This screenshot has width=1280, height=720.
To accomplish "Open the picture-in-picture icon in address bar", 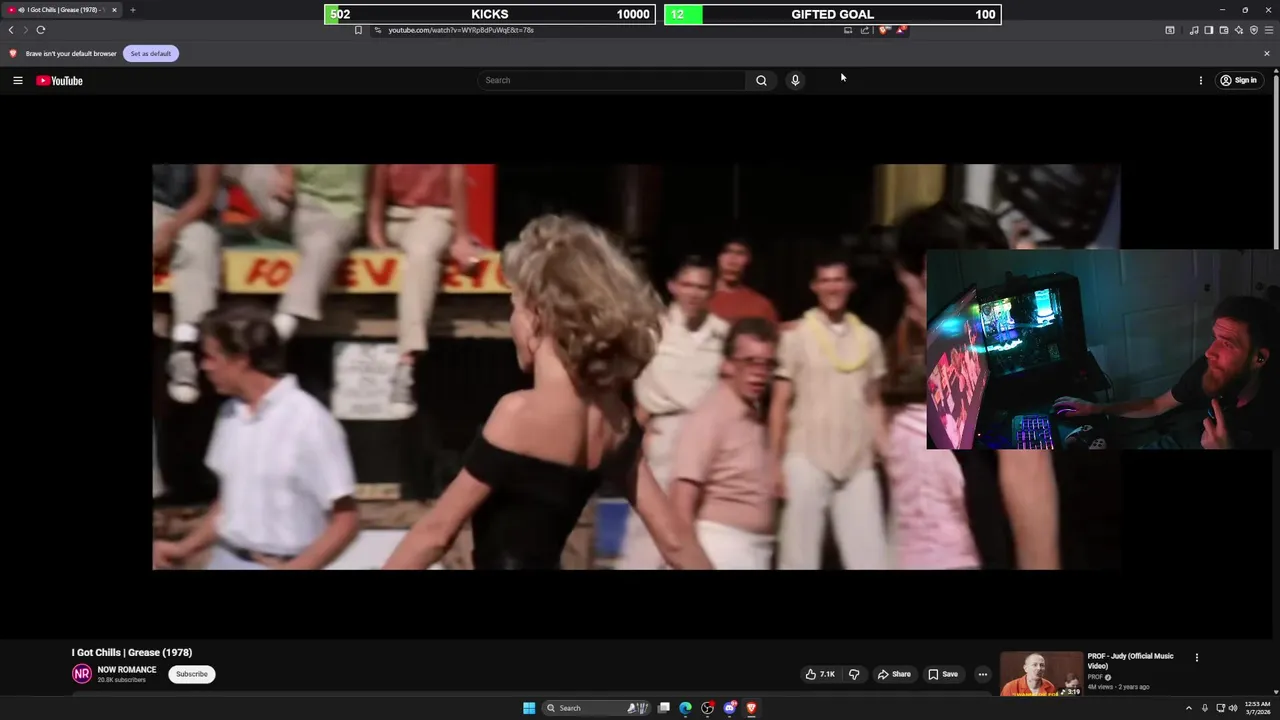I will coord(848,30).
